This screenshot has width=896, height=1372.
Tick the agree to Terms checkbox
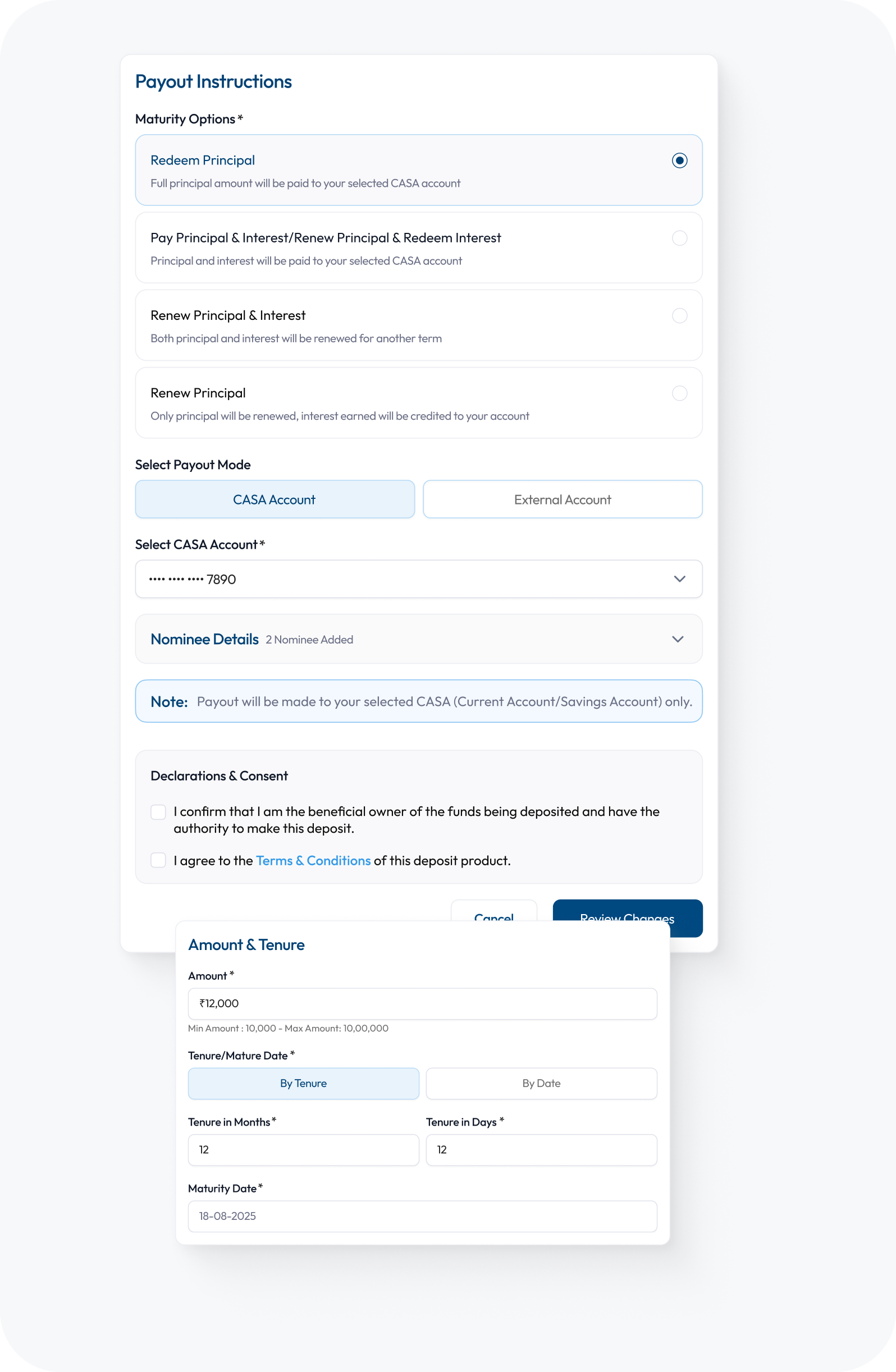(158, 860)
